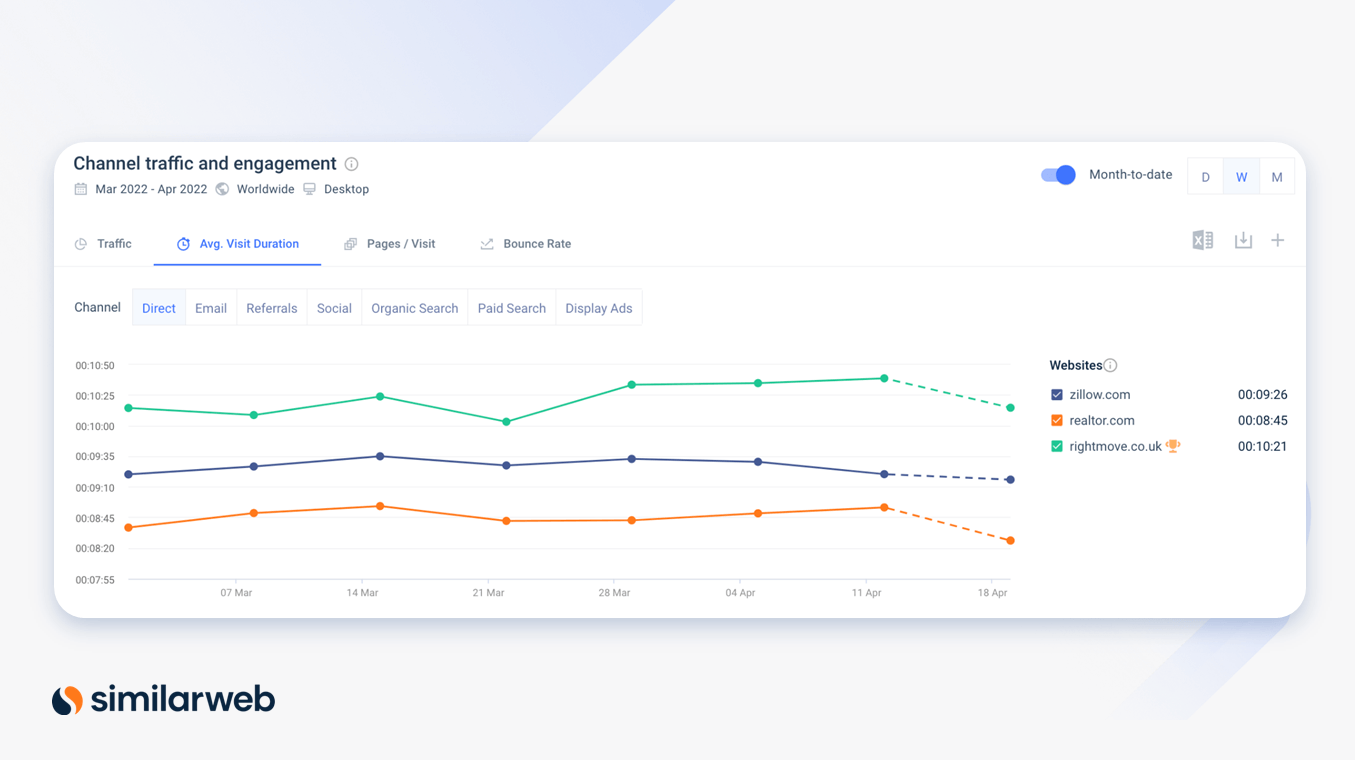
Task: Click the 00:09:26 duration value
Action: point(1262,395)
